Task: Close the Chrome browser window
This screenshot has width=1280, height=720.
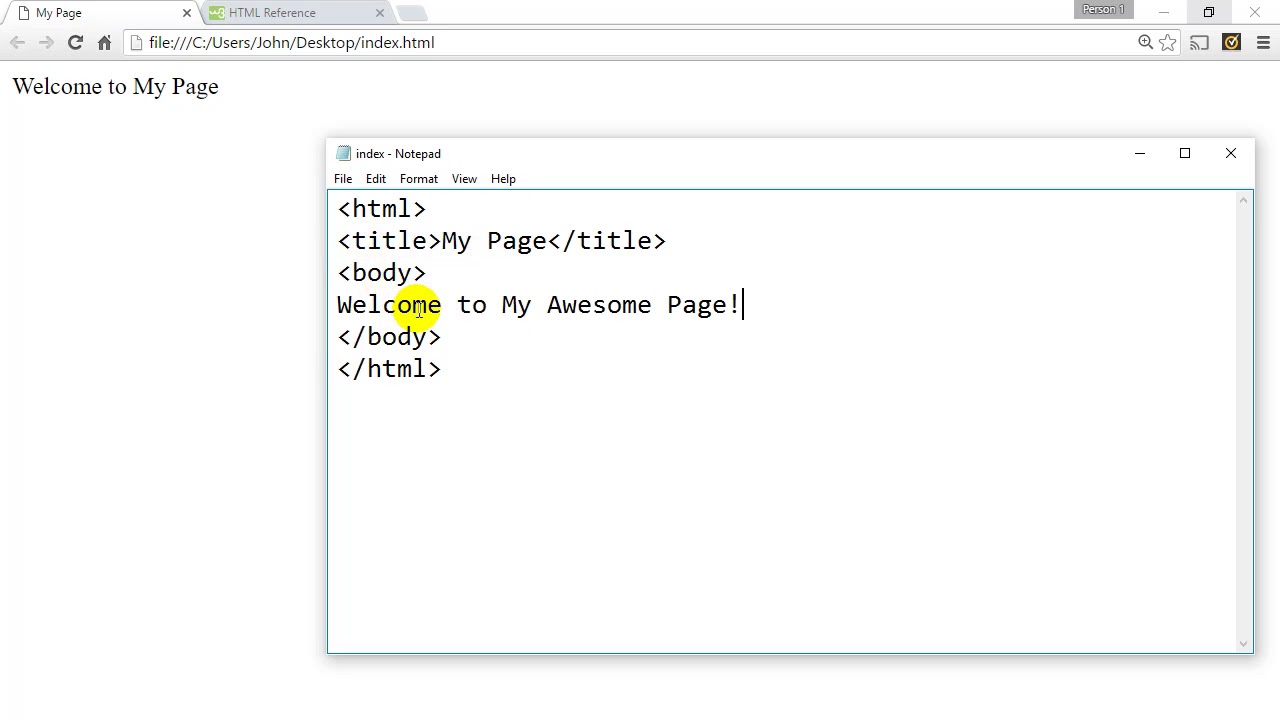Action: coord(1255,13)
